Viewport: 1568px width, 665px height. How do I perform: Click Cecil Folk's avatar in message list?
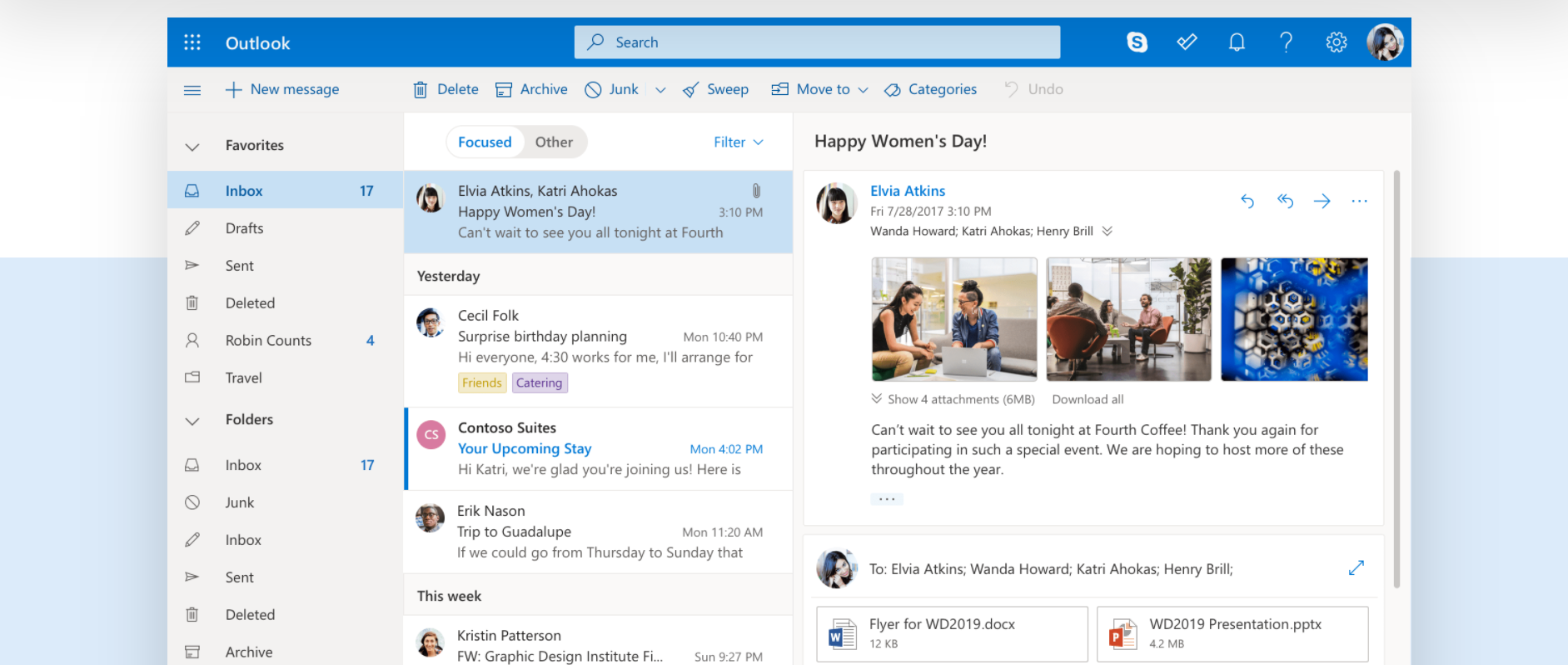click(x=431, y=322)
